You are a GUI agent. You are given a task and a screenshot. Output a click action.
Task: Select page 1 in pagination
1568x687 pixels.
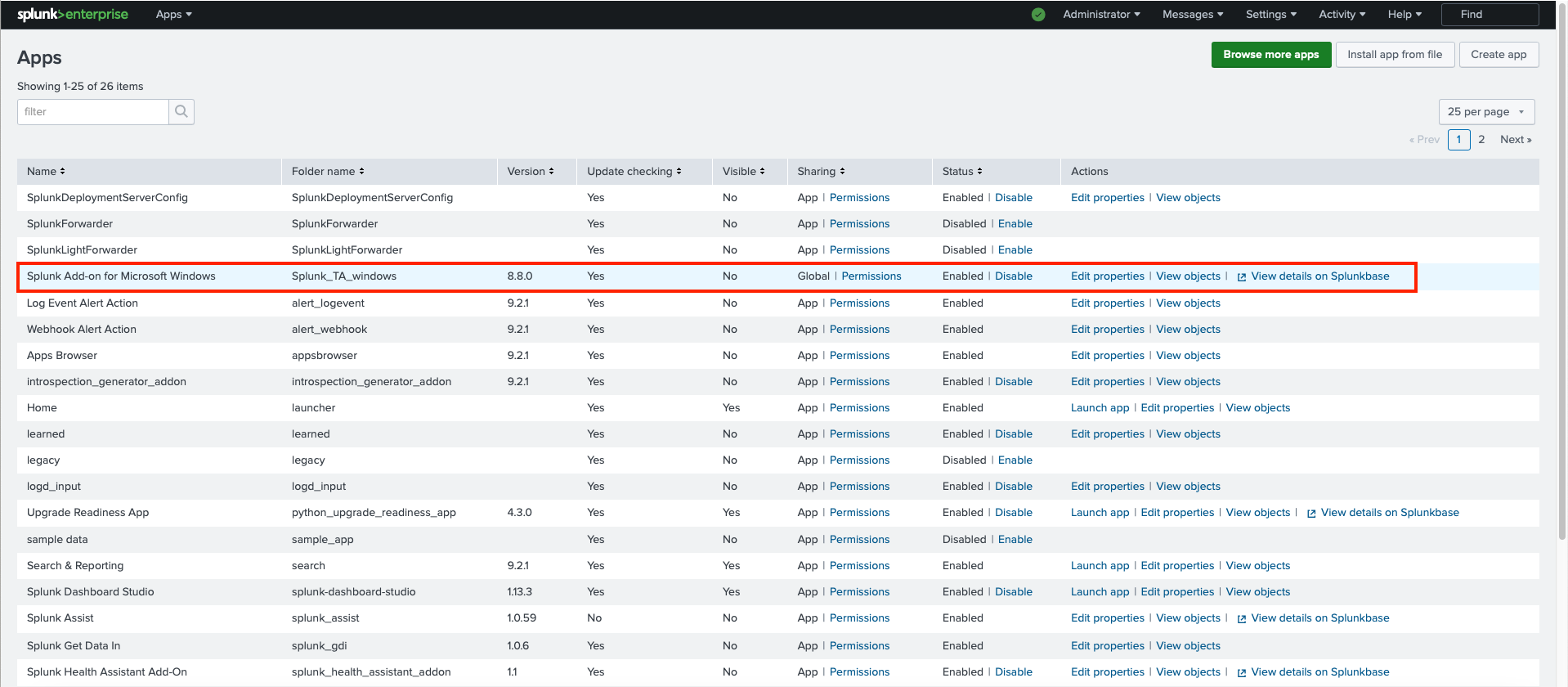coord(1458,139)
